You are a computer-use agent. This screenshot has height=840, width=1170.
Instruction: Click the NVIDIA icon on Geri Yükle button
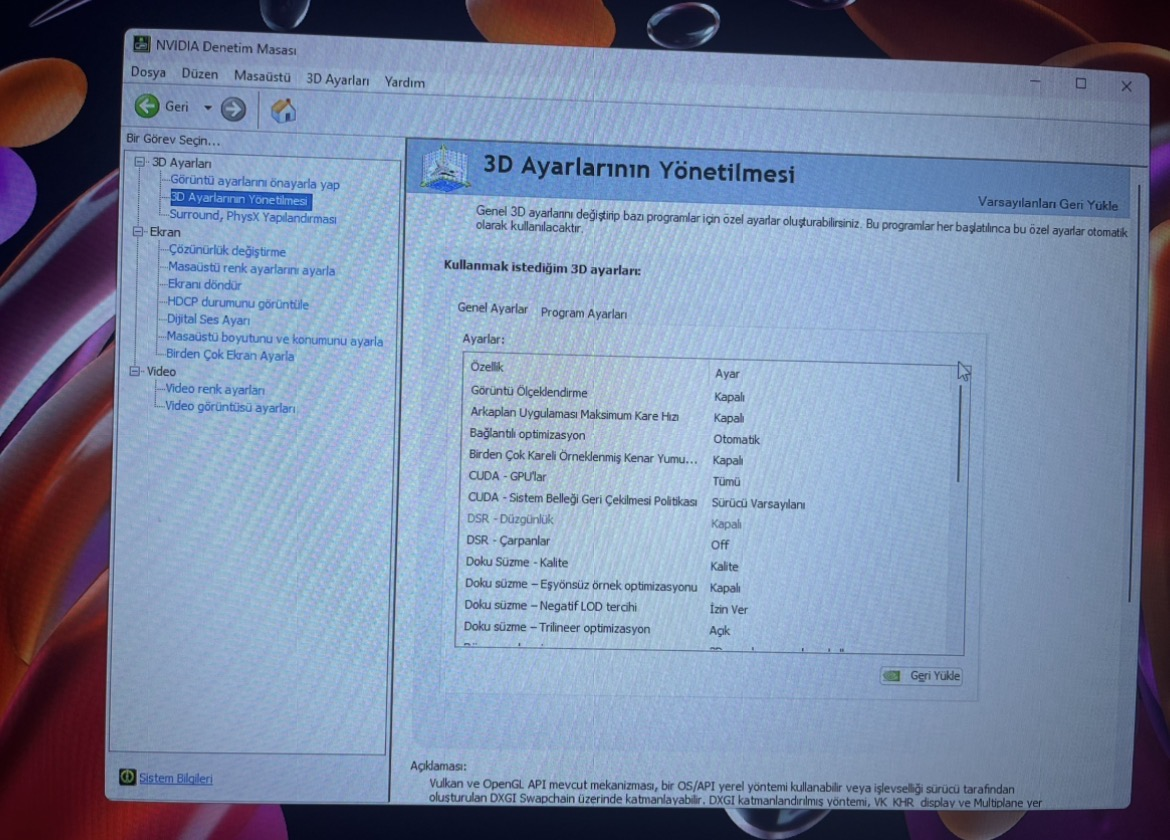tap(892, 676)
